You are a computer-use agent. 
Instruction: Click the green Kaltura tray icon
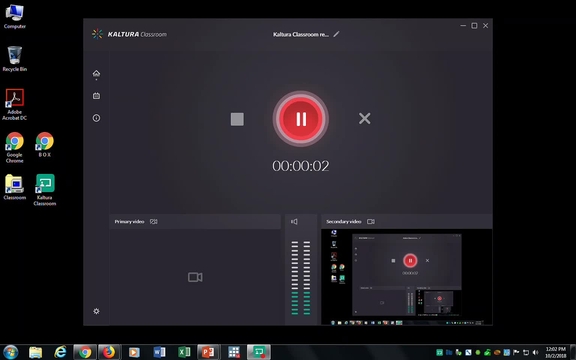tap(439, 353)
